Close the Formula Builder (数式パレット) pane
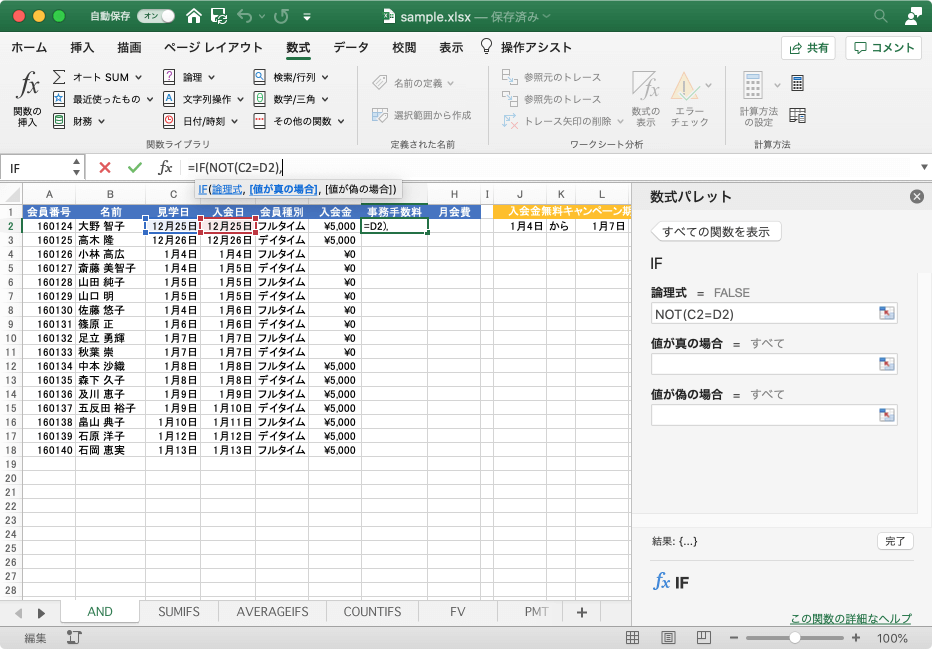 pos(917,197)
